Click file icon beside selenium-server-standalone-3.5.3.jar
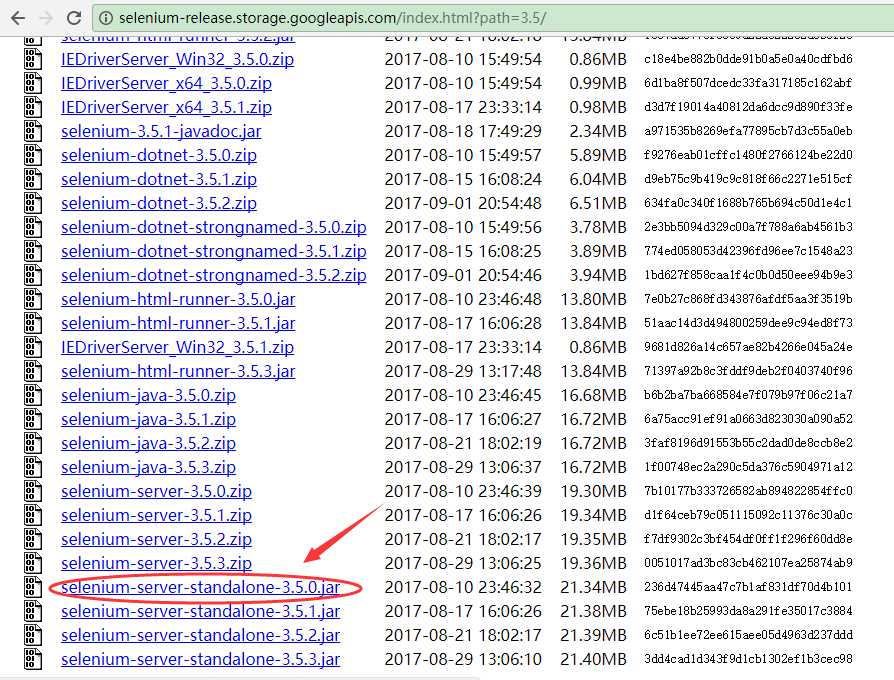894x680 pixels. tap(33, 659)
